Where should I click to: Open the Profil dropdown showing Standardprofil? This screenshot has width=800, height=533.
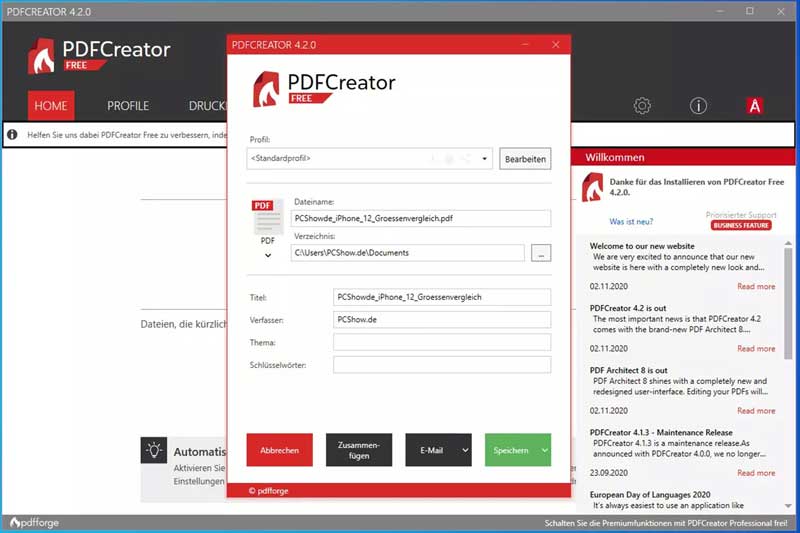[369, 159]
